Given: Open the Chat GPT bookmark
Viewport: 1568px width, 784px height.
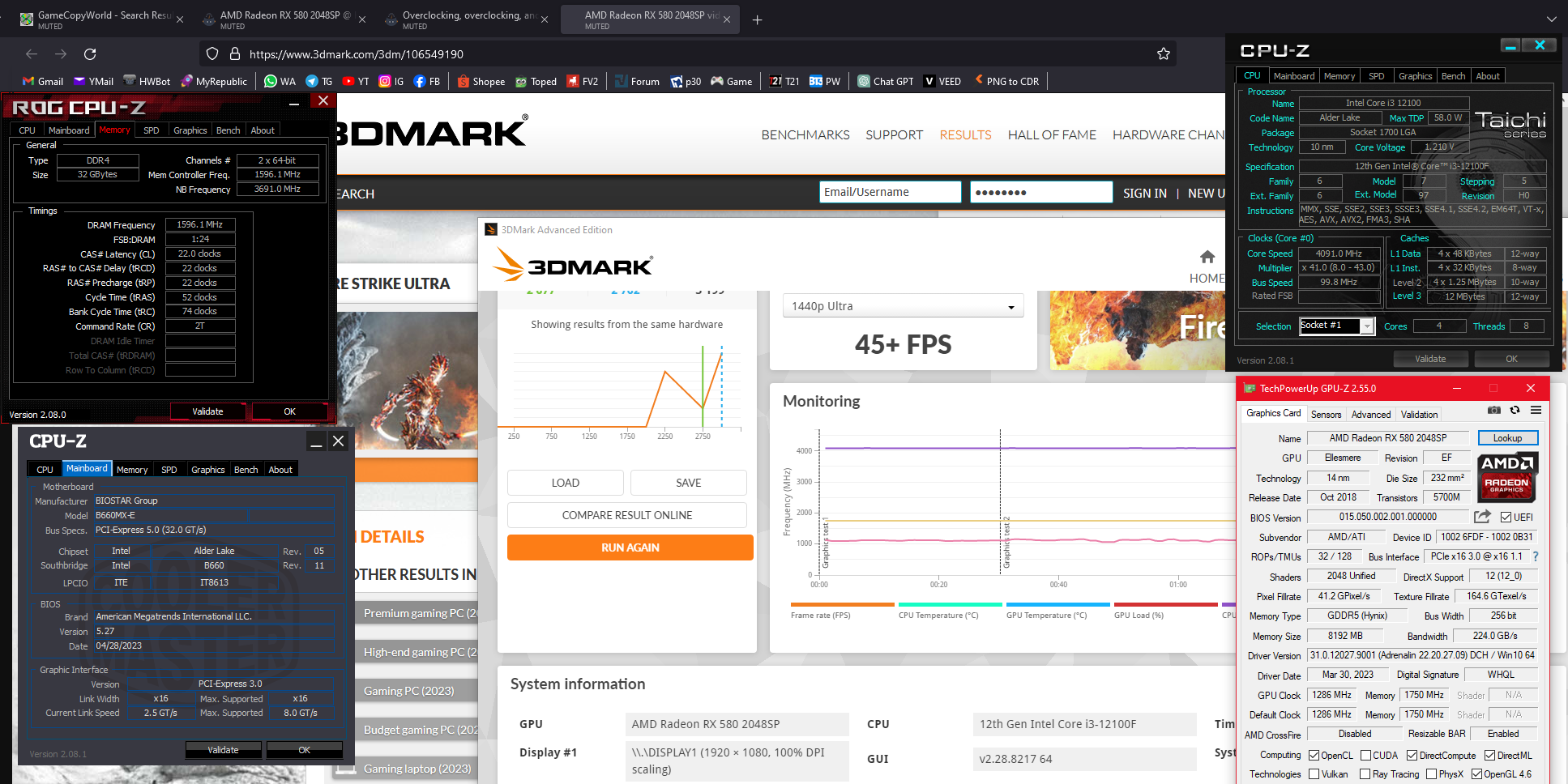Looking at the screenshot, I should pos(886,81).
